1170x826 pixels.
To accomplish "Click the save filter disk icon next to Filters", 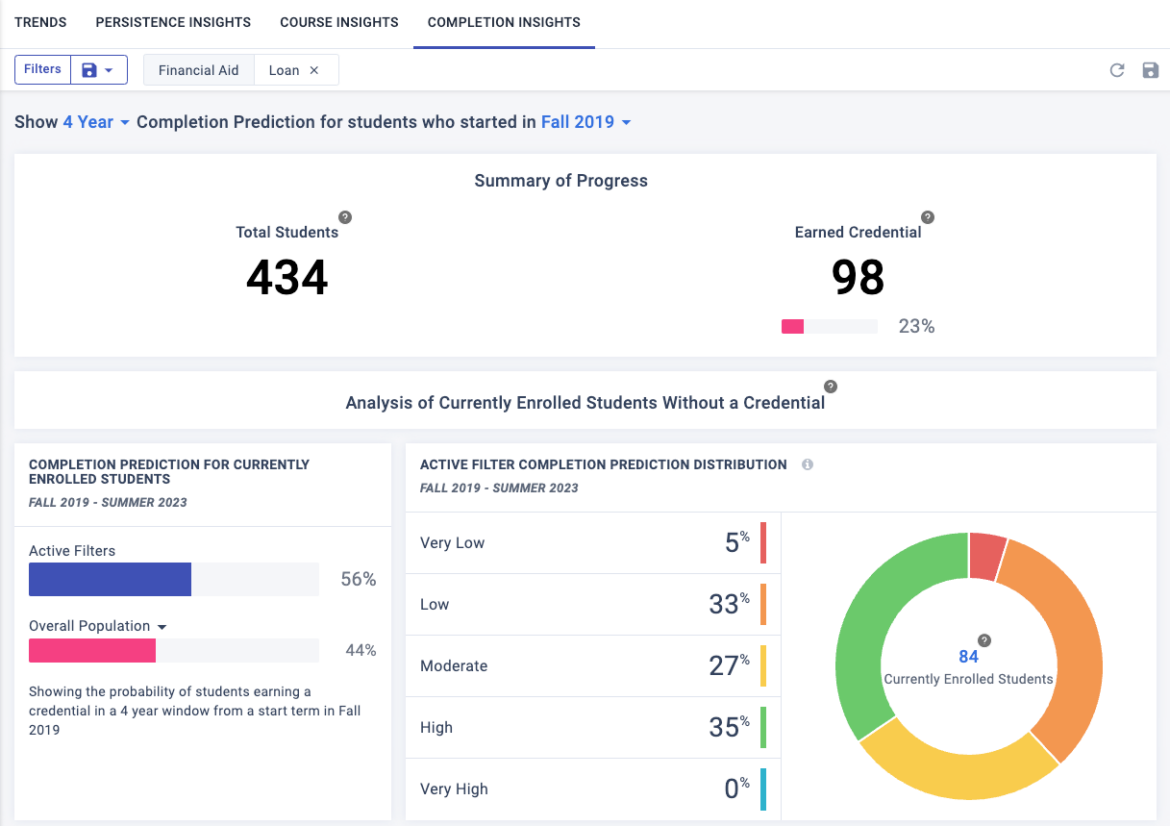I will (x=89, y=69).
